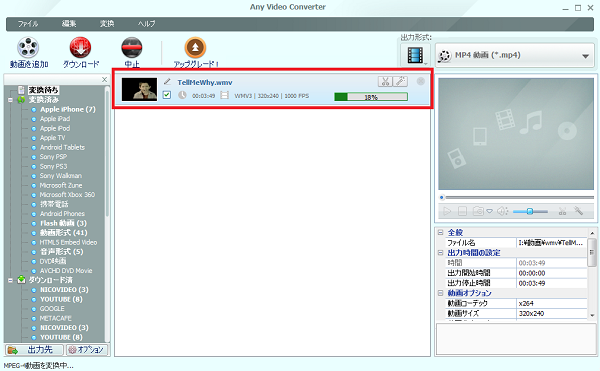Select Apple iPhone (7) in the tree
The height and width of the screenshot is (371, 600).
pyautogui.click(x=68, y=109)
